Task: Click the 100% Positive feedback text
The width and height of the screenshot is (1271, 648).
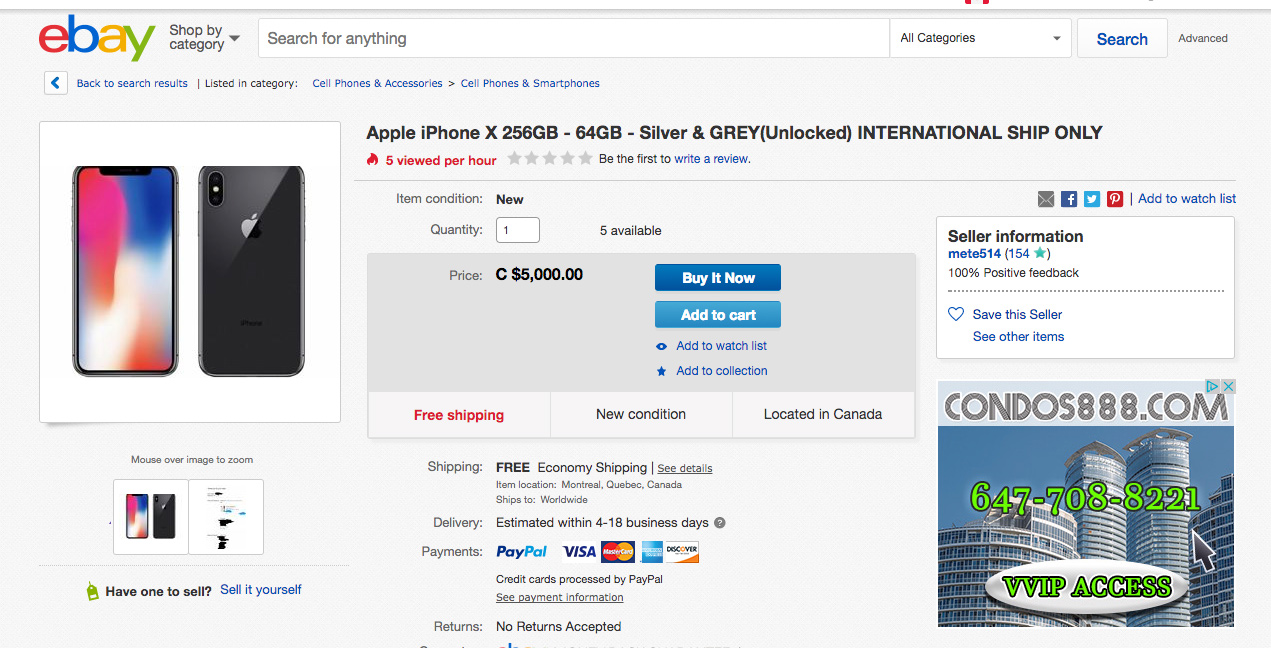Action: 1013,273
